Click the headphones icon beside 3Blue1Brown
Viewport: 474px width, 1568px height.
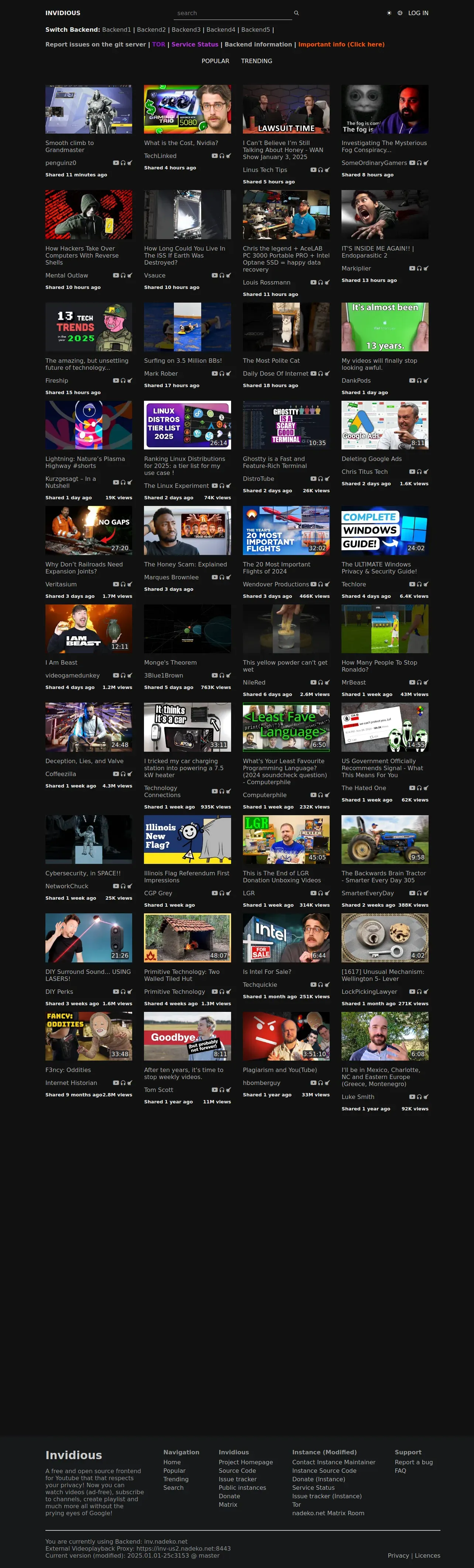point(222,676)
